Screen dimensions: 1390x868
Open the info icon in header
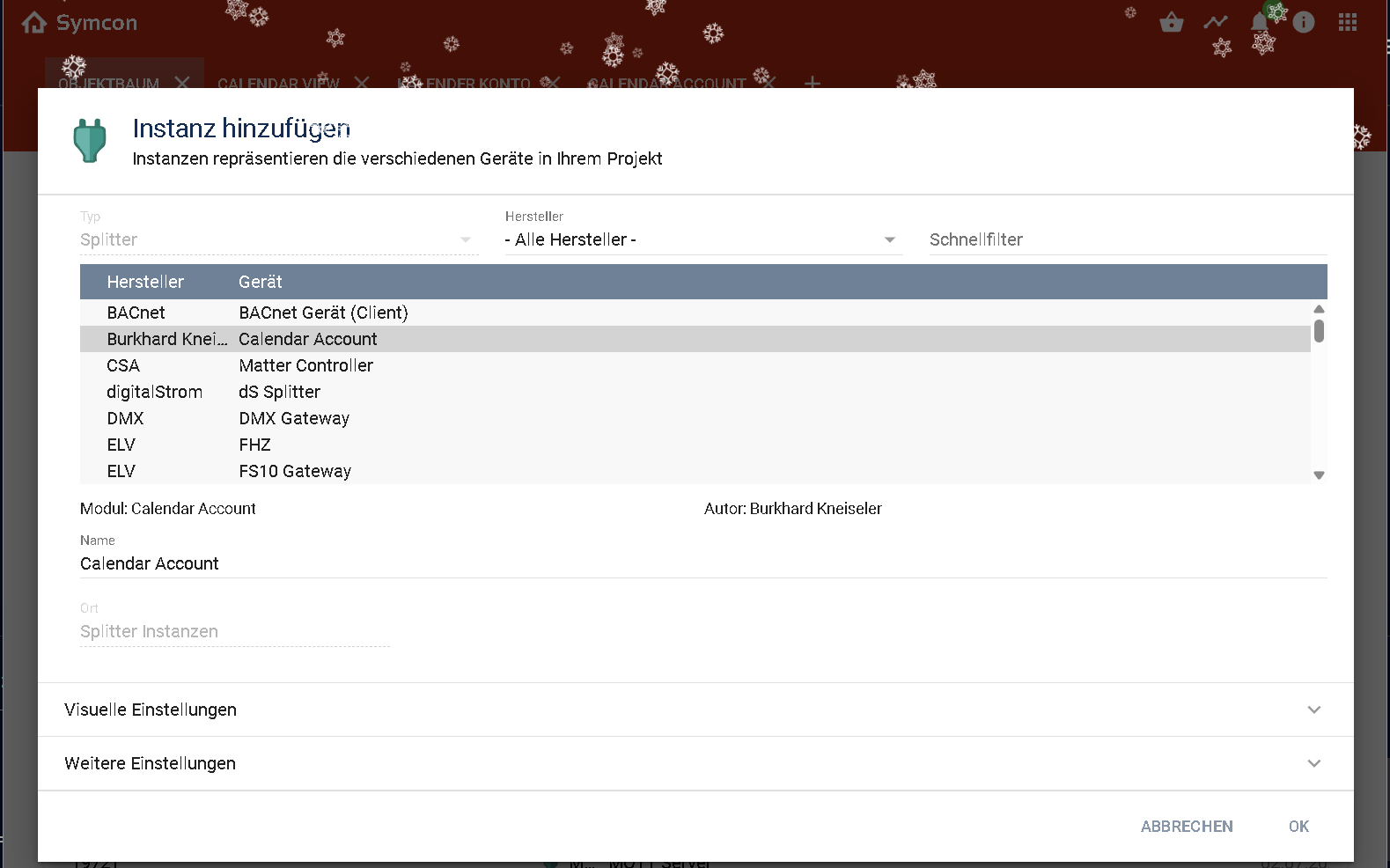[1304, 22]
